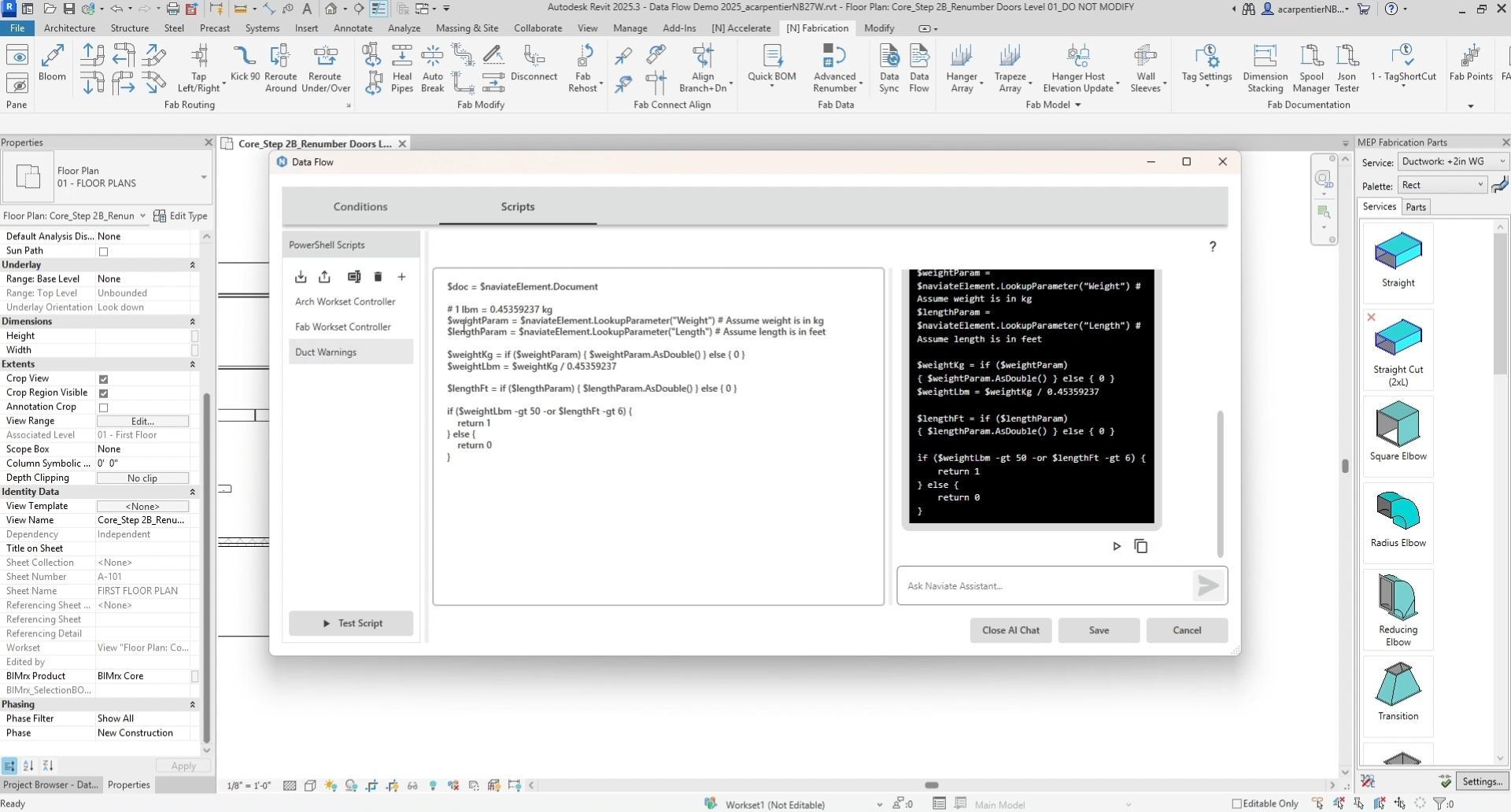The width and height of the screenshot is (1511, 812).
Task: Enable the Annotation Crop checkbox
Action: (x=103, y=408)
